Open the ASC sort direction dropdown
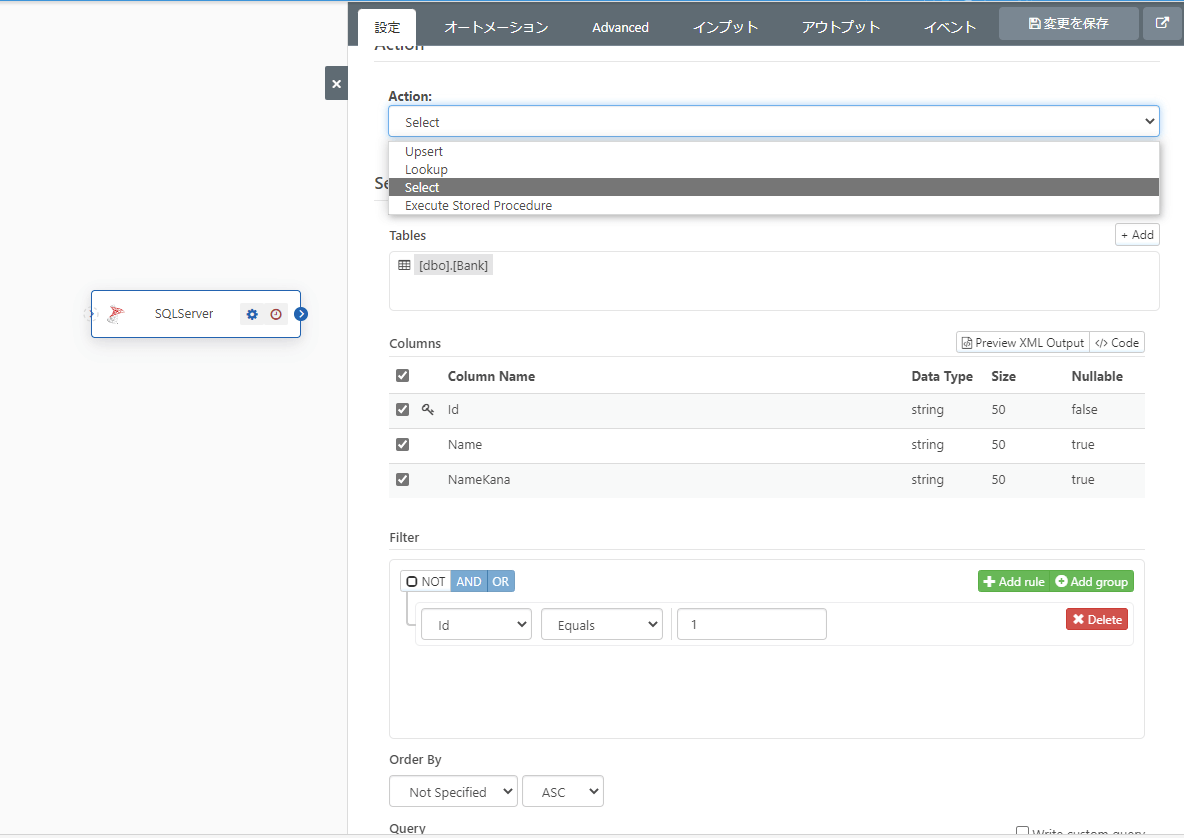This screenshot has height=838, width=1184. pyautogui.click(x=562, y=792)
